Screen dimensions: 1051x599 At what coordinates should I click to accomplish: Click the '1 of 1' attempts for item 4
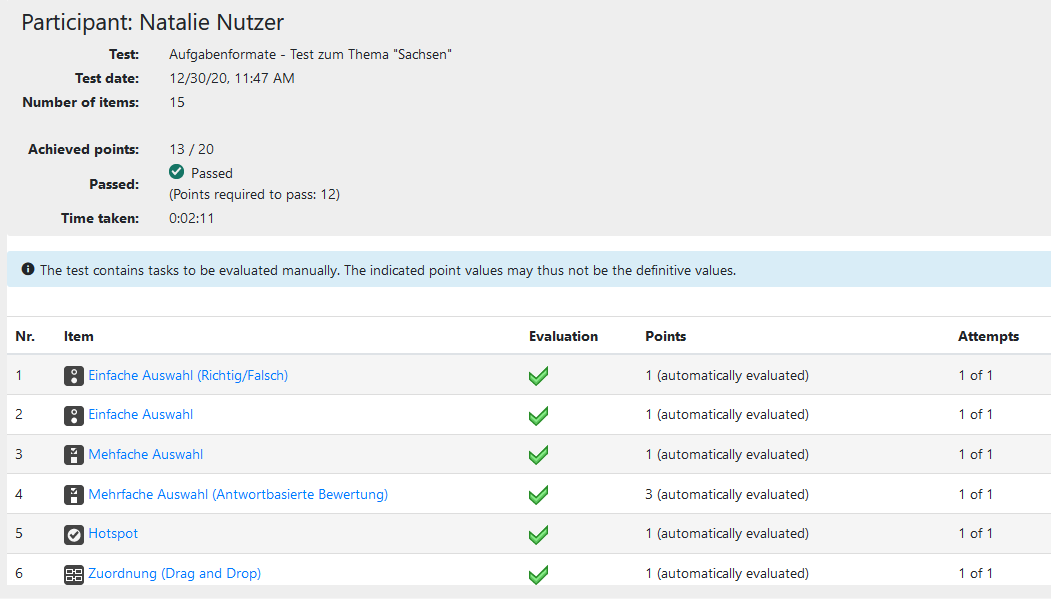pos(975,495)
